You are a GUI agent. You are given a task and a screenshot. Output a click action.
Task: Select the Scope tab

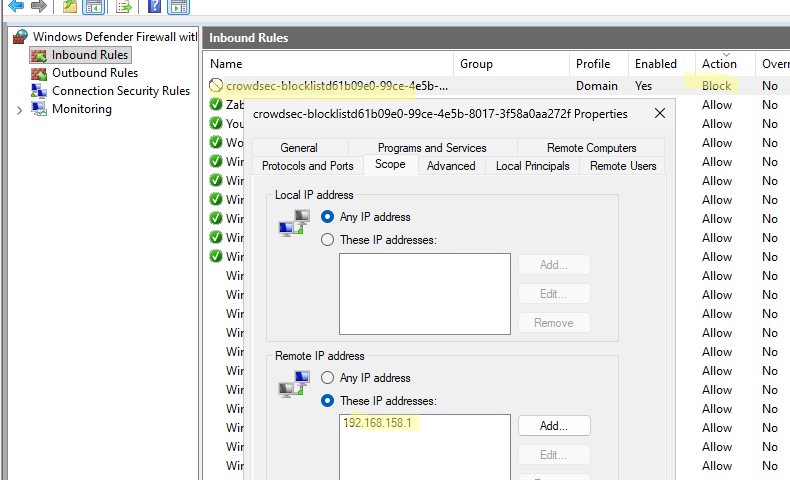pyautogui.click(x=390, y=164)
